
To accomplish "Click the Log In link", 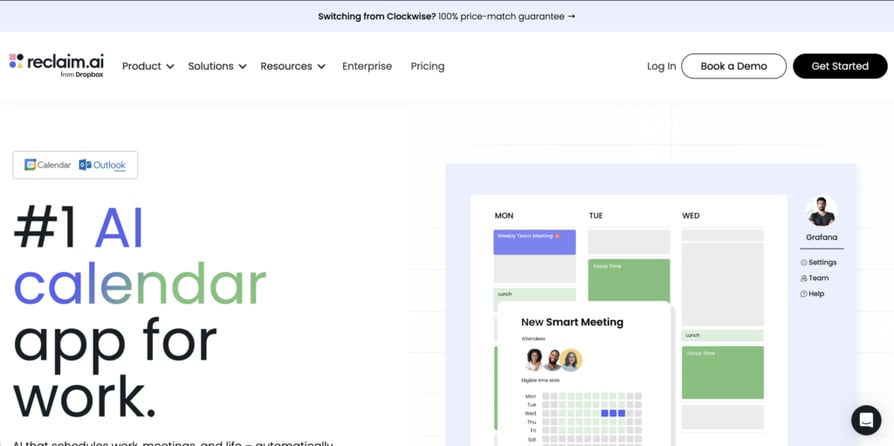I will (x=661, y=66).
